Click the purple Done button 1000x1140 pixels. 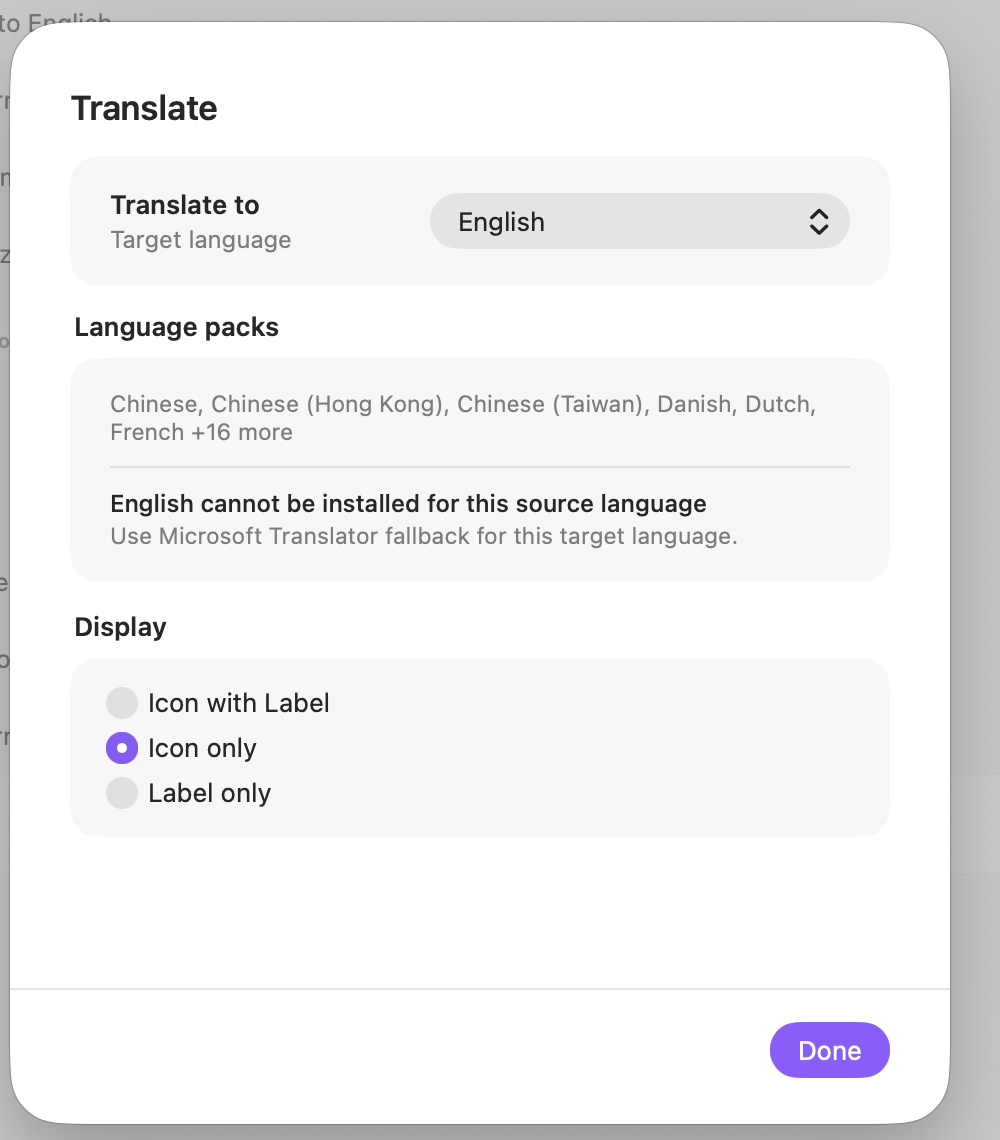point(829,1050)
